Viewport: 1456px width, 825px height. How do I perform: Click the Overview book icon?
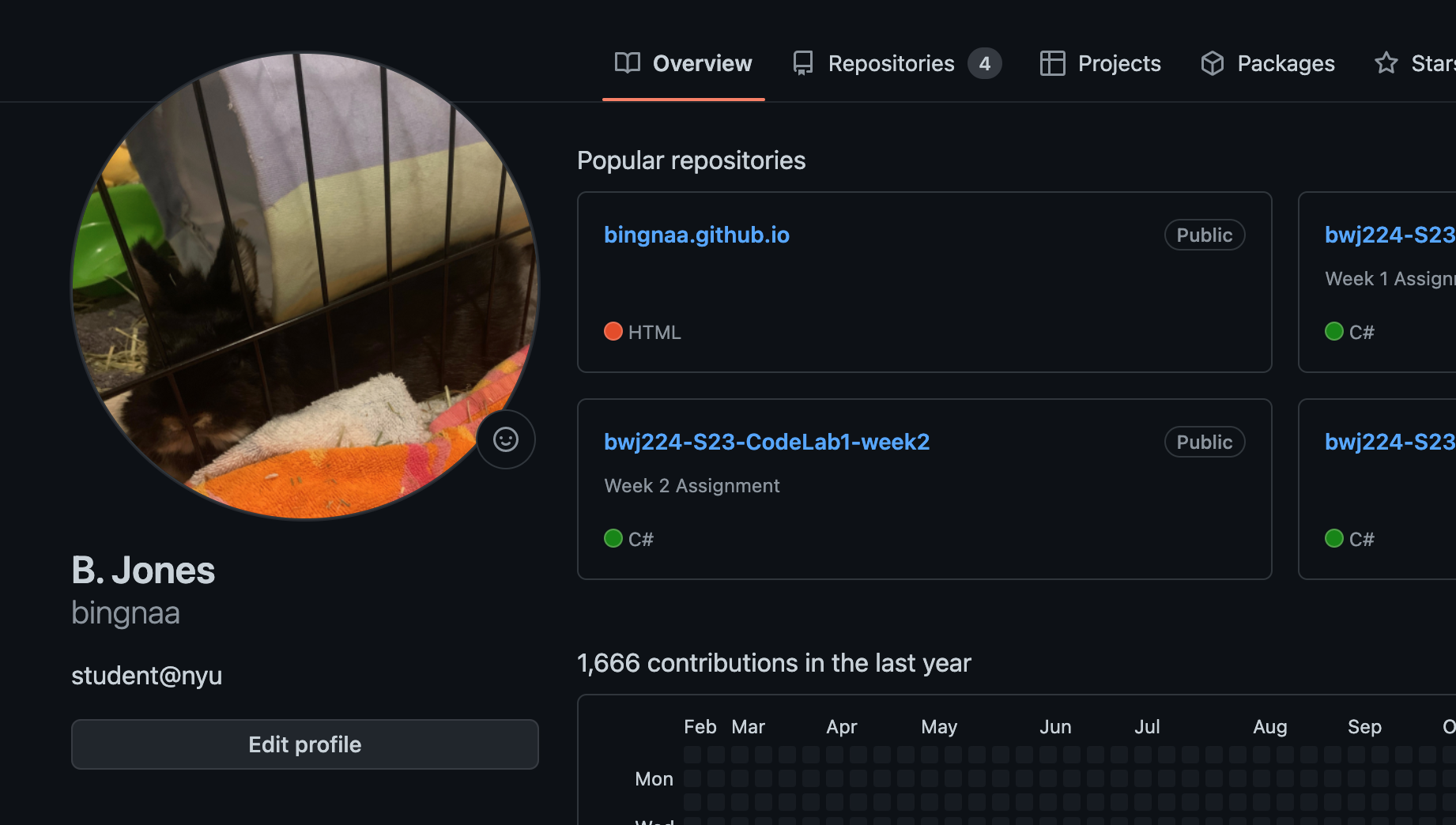coord(628,63)
